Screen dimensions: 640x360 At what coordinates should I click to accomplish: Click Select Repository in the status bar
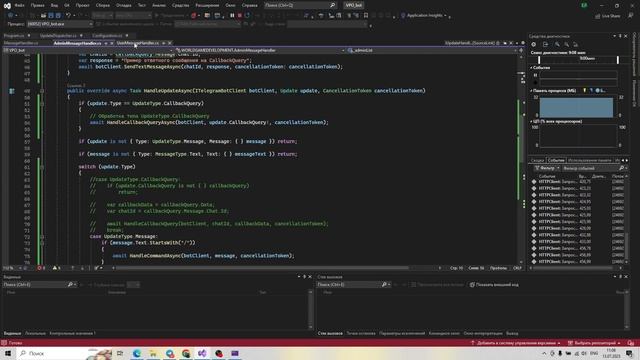click(x=594, y=343)
